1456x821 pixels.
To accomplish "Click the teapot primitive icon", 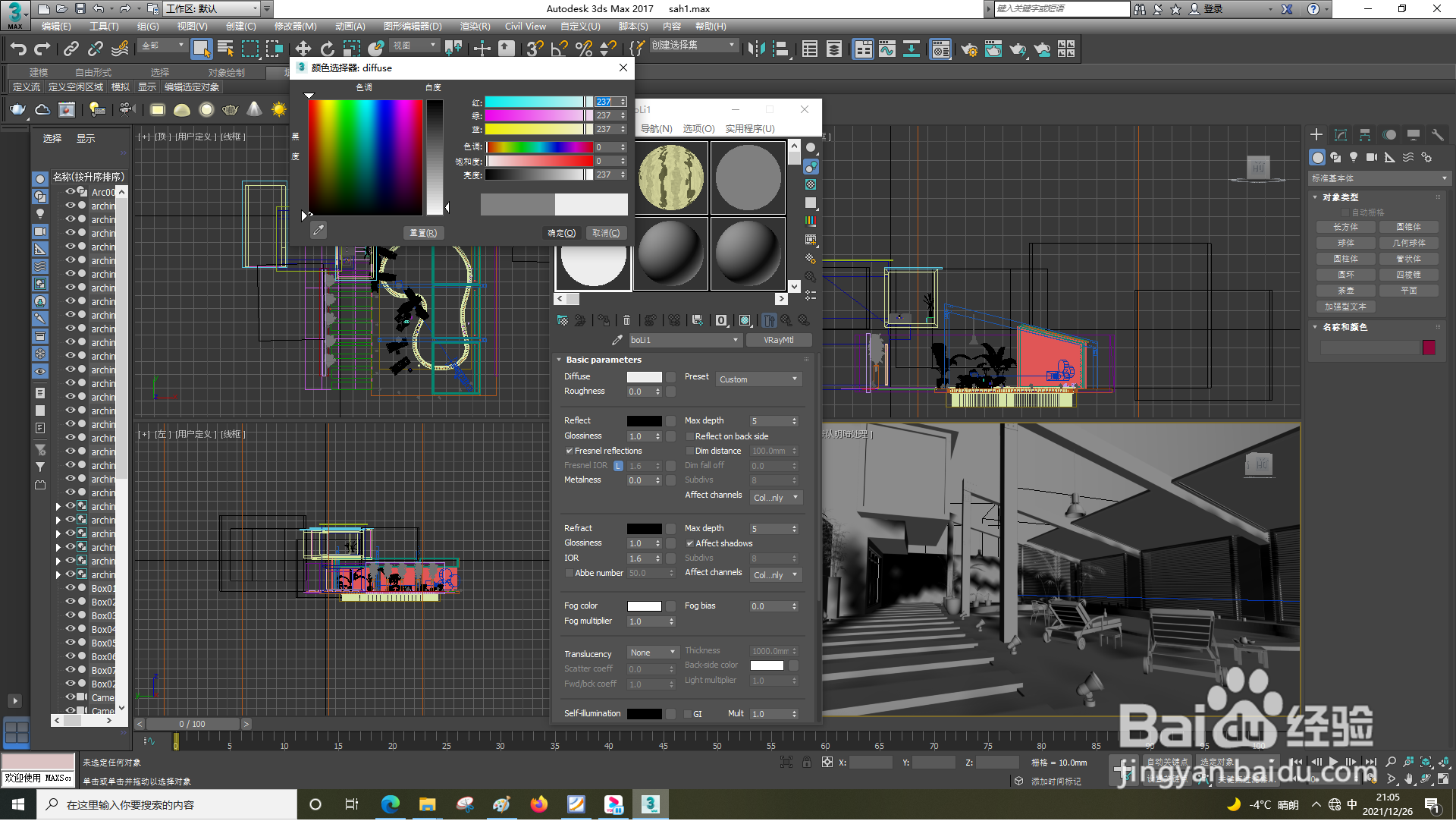I will 17,110.
